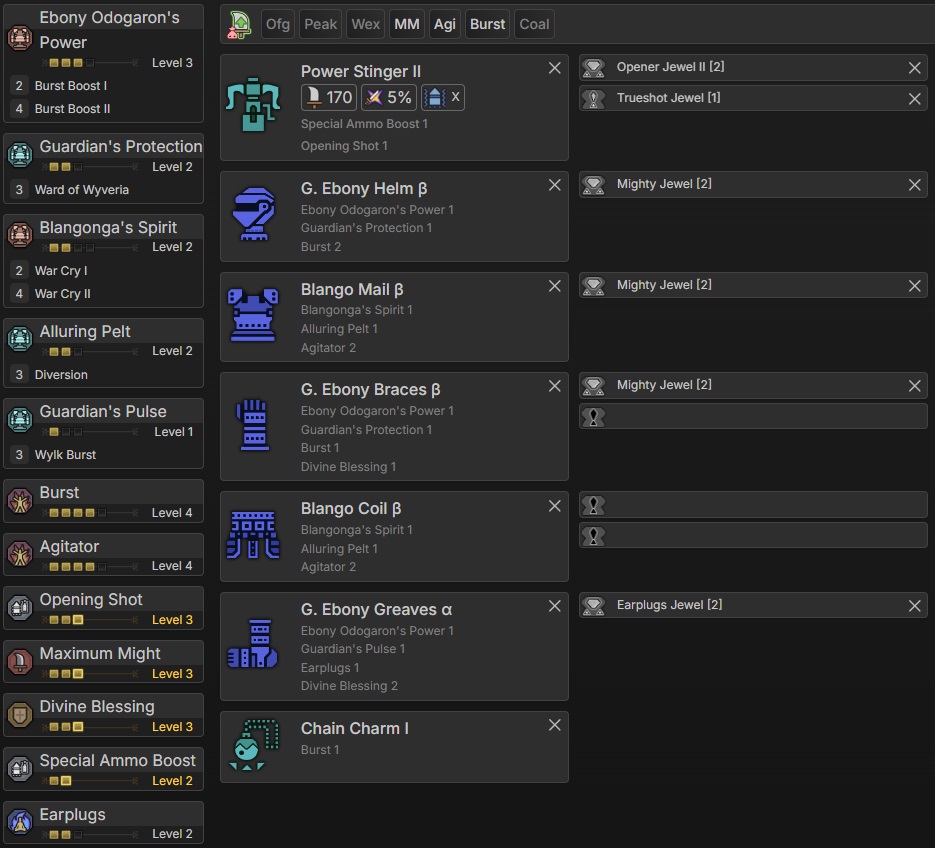This screenshot has height=848, width=935.
Task: Turn off the MM buff toggle
Action: [406, 24]
